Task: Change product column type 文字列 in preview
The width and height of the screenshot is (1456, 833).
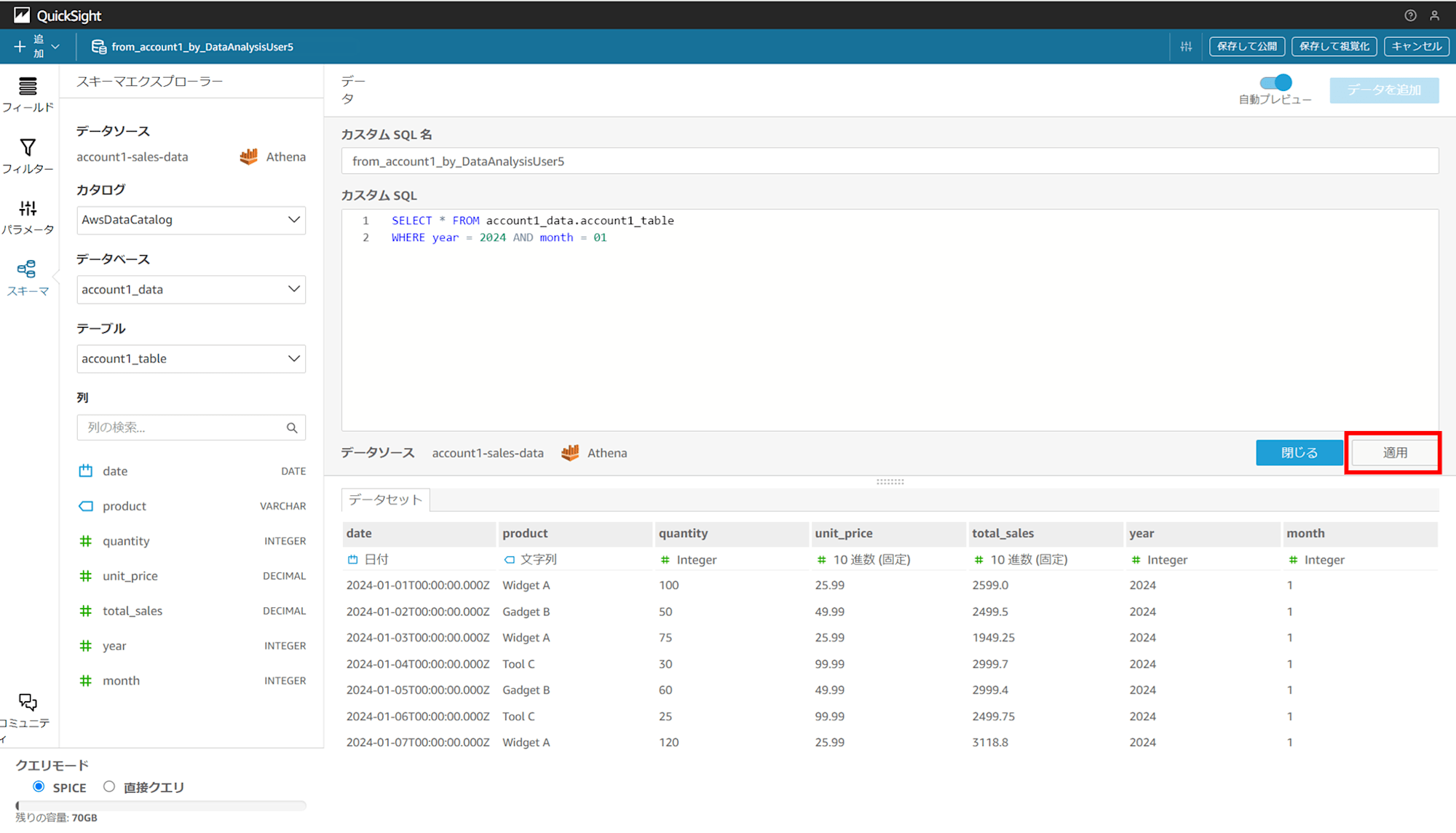Action: tap(531, 560)
